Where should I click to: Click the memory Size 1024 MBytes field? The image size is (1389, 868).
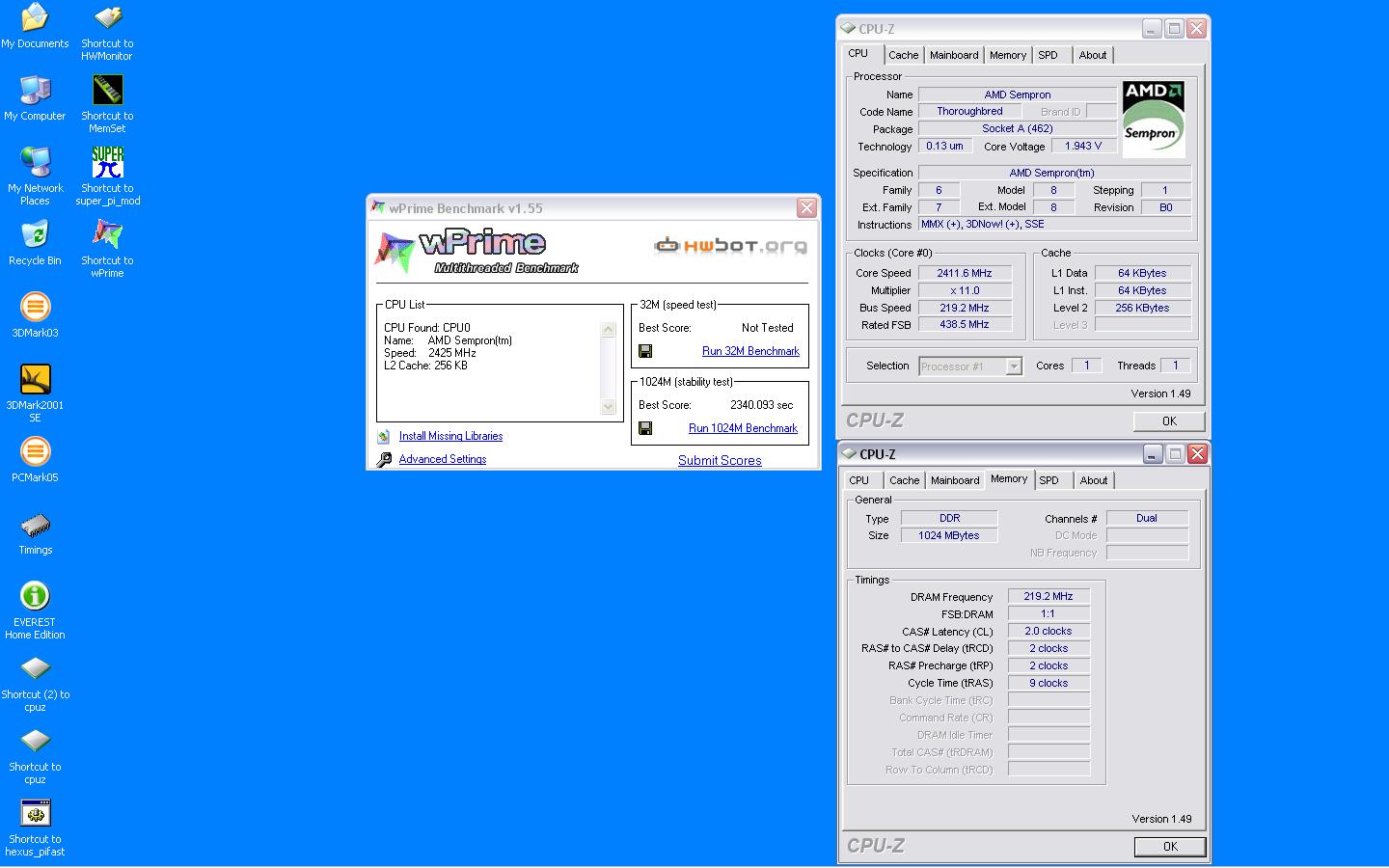click(x=949, y=535)
